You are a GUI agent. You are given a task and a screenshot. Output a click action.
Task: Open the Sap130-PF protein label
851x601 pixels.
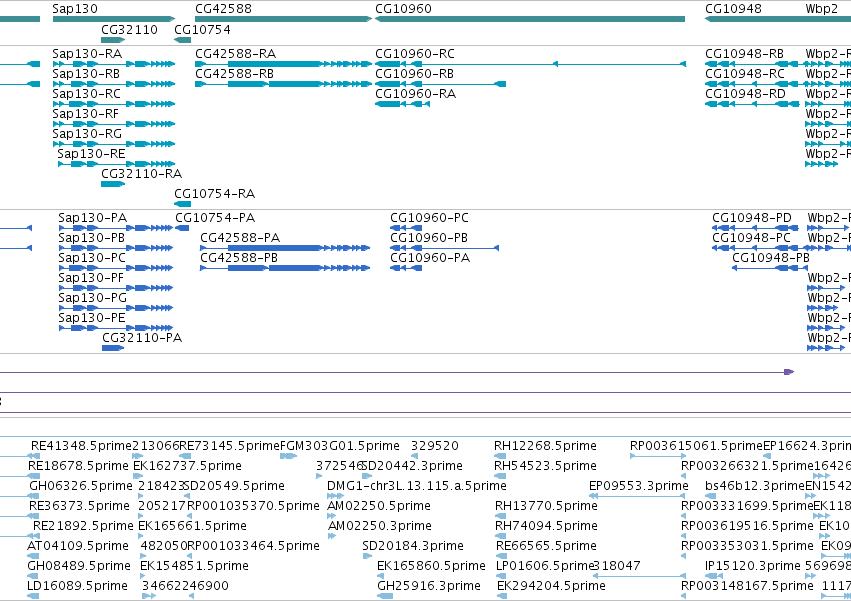click(x=91, y=278)
